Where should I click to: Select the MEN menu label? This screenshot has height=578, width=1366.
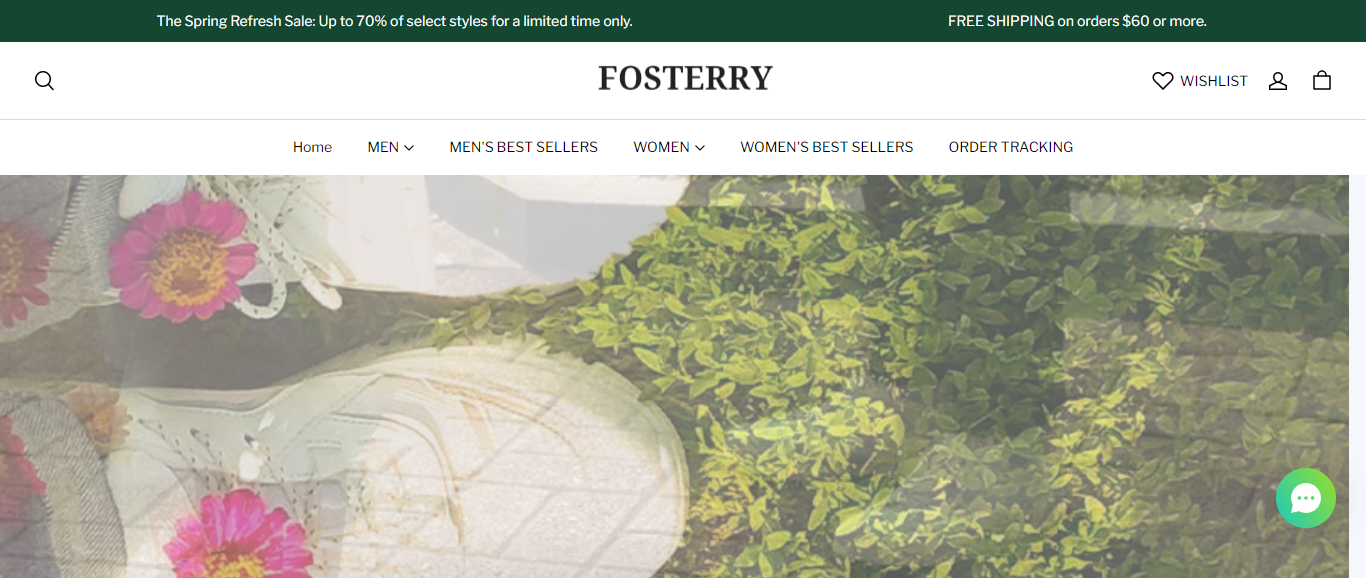pyautogui.click(x=383, y=147)
